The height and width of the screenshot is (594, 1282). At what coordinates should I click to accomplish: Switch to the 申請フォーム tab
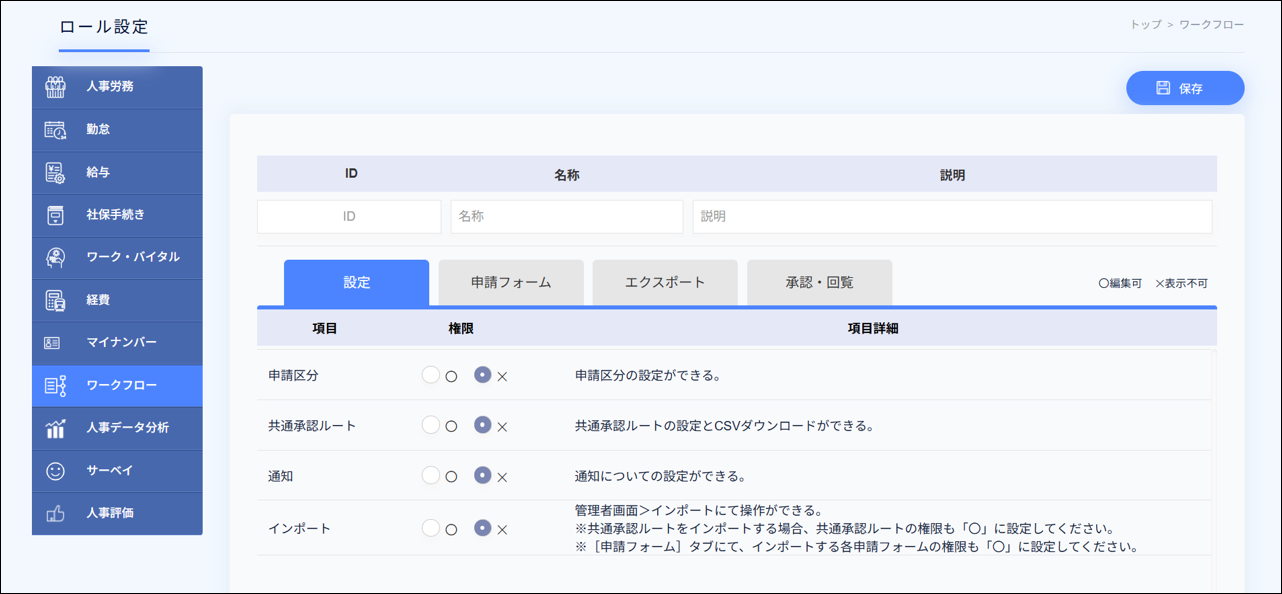tap(511, 283)
